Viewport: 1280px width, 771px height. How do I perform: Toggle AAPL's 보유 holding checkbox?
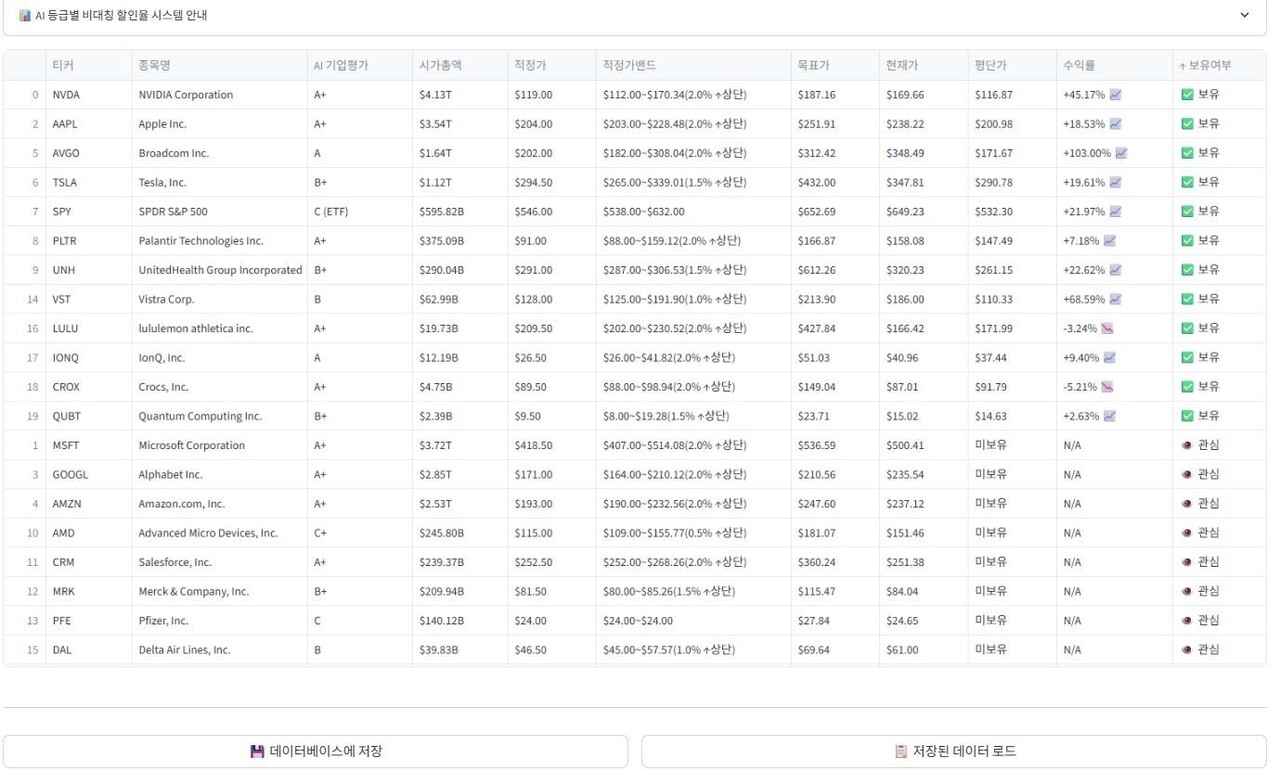point(1186,123)
